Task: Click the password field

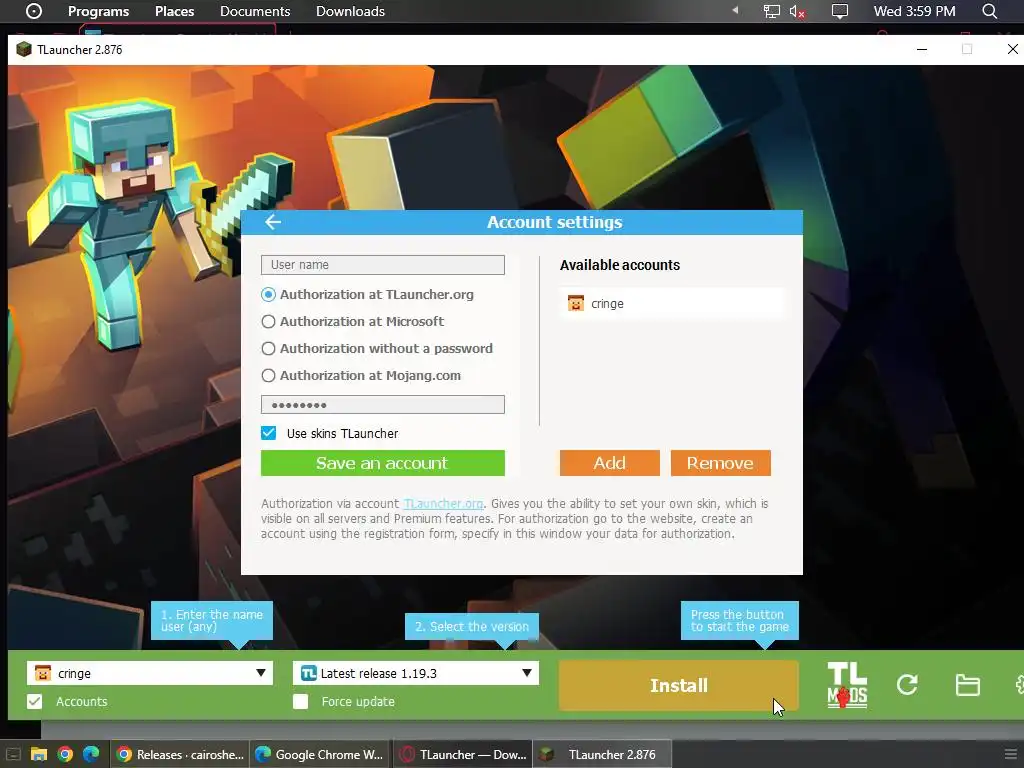Action: [x=383, y=404]
